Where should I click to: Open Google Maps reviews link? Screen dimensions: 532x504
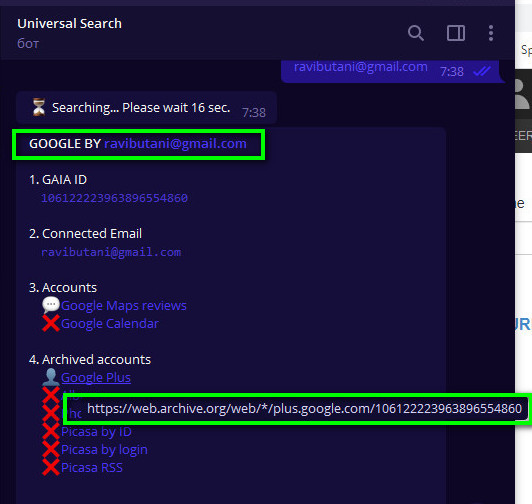(124, 305)
